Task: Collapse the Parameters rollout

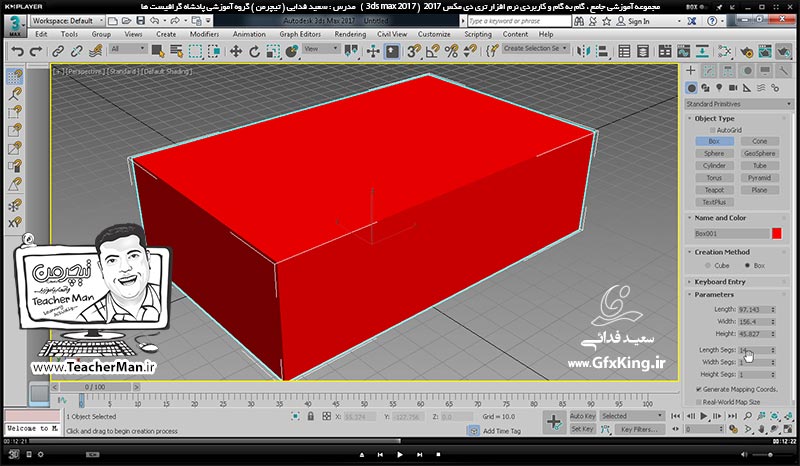Action: (714, 295)
